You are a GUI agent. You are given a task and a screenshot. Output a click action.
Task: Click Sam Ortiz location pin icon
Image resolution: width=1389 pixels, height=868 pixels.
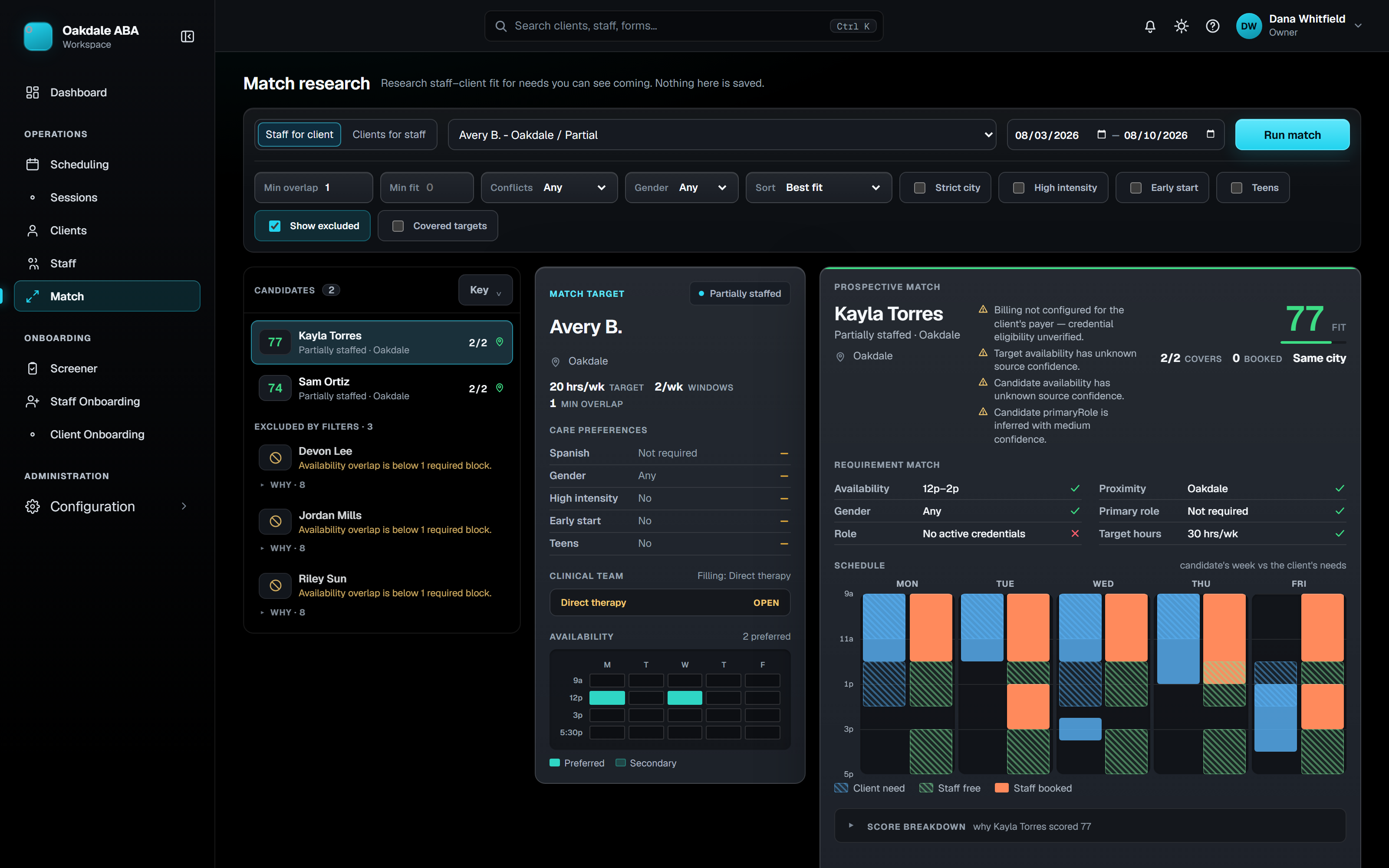[499, 388]
